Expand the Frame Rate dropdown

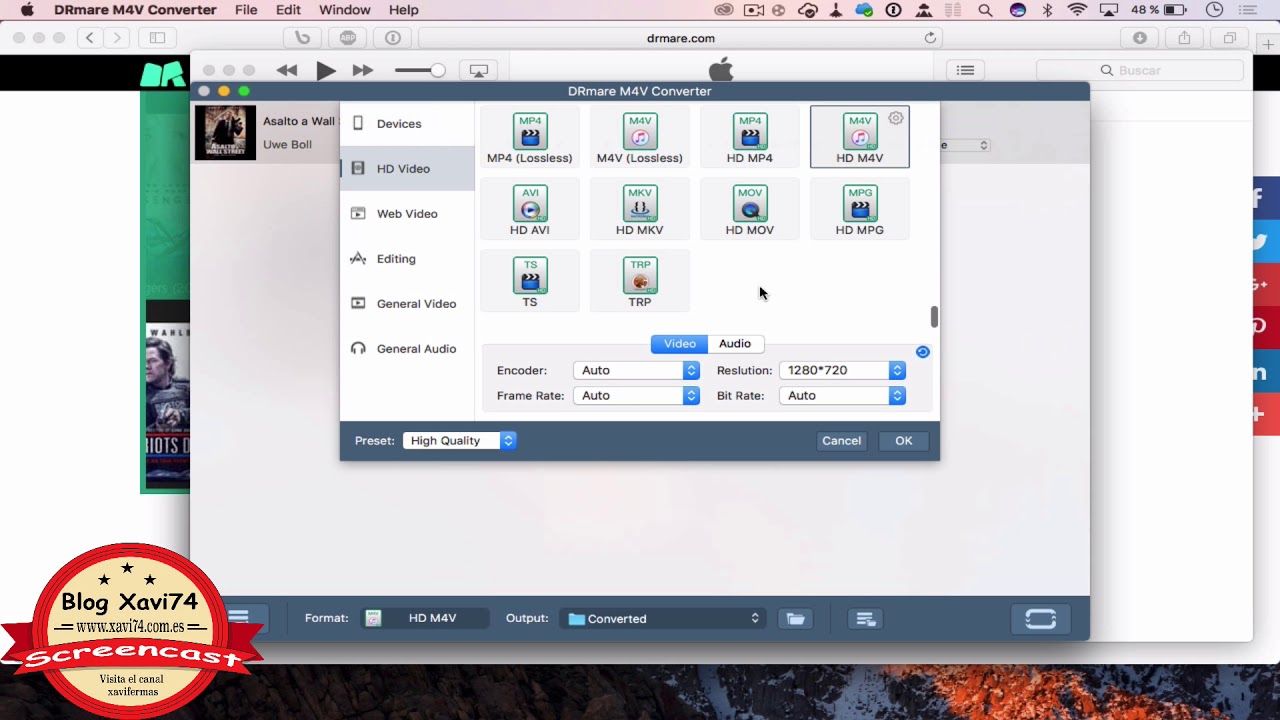click(x=637, y=396)
